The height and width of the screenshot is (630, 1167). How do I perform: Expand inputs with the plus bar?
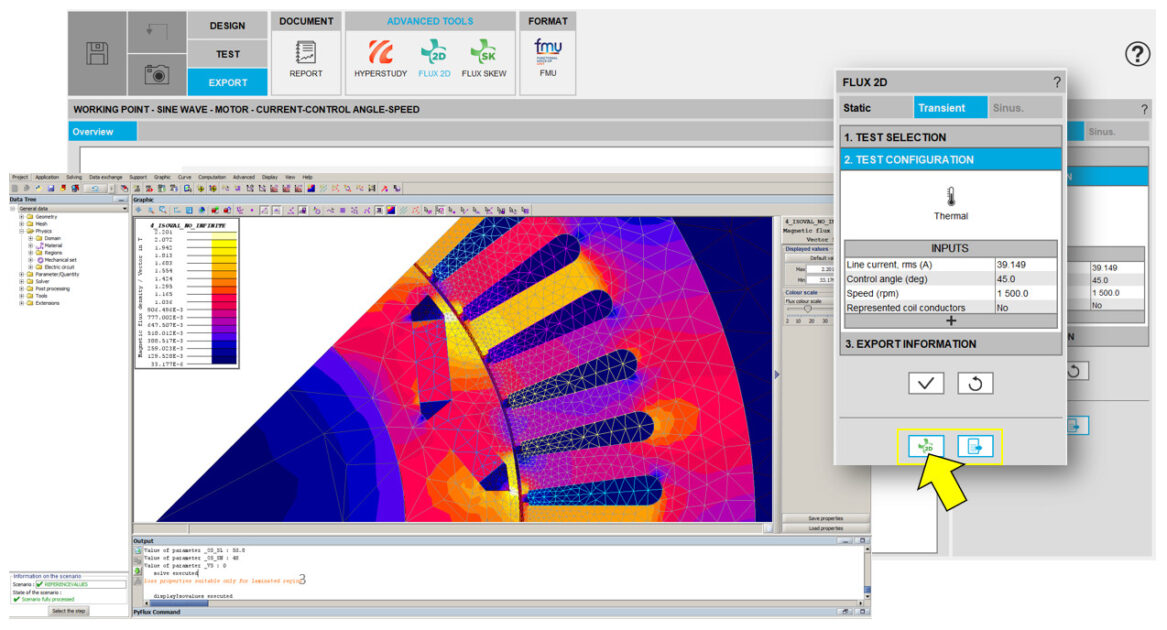(x=950, y=321)
